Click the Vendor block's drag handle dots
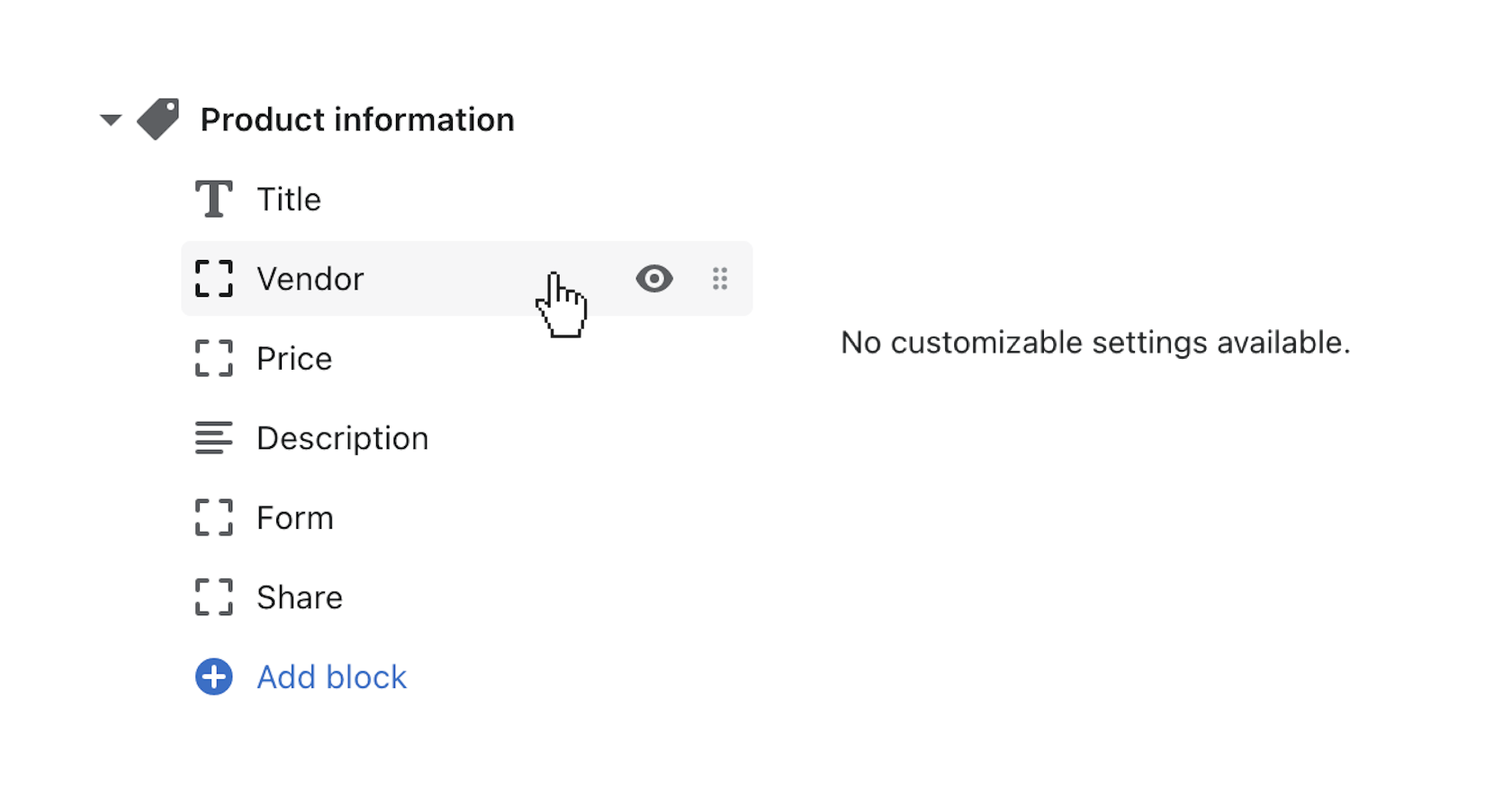The image size is (1512, 806). (719, 279)
